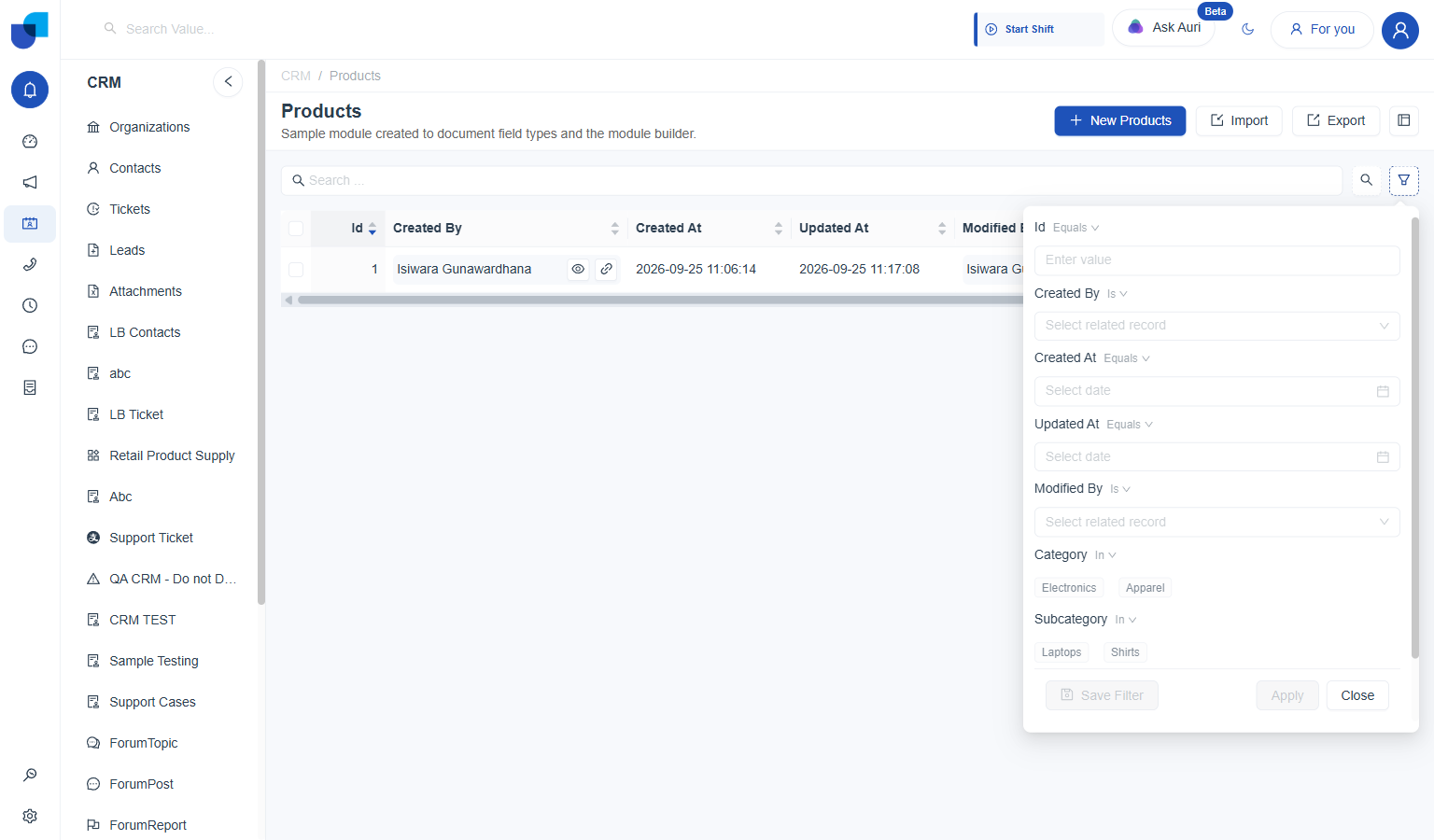Open Created At Equals operator dropdown
The image size is (1434, 840).
(x=1127, y=358)
